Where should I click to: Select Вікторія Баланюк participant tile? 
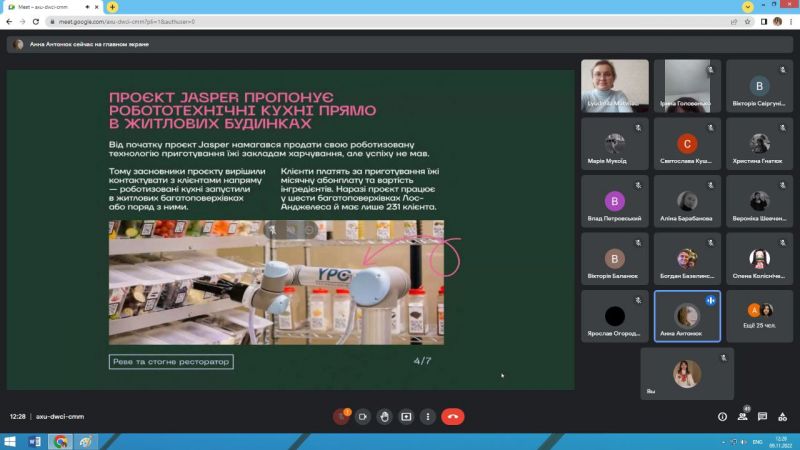point(615,259)
